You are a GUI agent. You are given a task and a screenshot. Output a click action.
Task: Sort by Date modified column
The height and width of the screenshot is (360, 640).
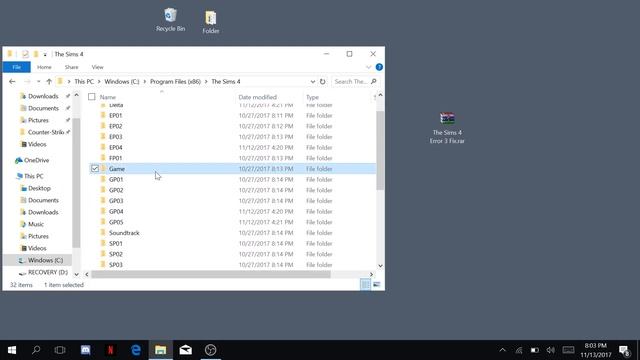tap(258, 97)
